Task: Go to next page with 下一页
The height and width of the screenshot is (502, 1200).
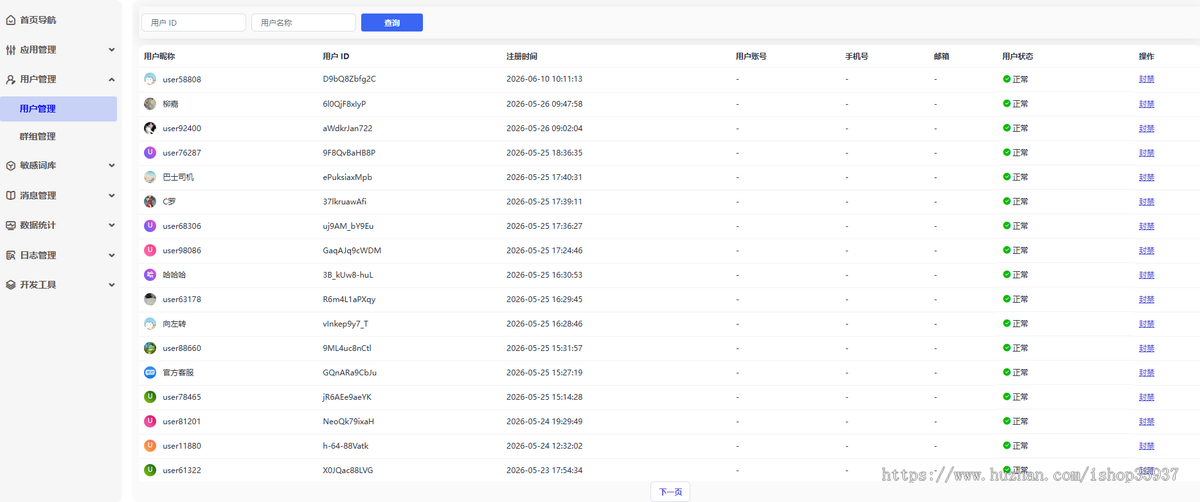Action: click(670, 492)
